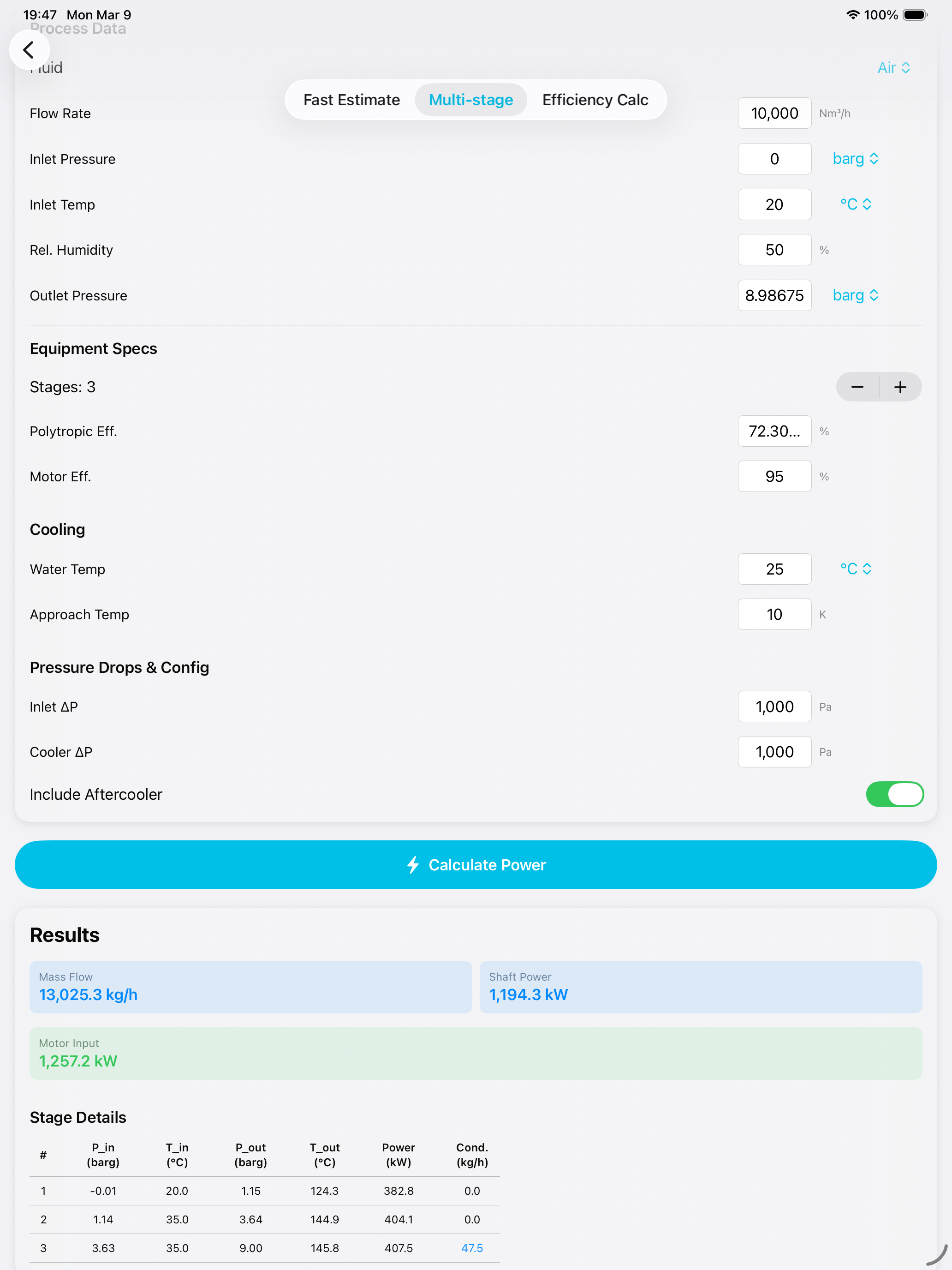The width and height of the screenshot is (952, 1270).
Task: Tap the Wi-Fi status icon
Action: (853, 15)
